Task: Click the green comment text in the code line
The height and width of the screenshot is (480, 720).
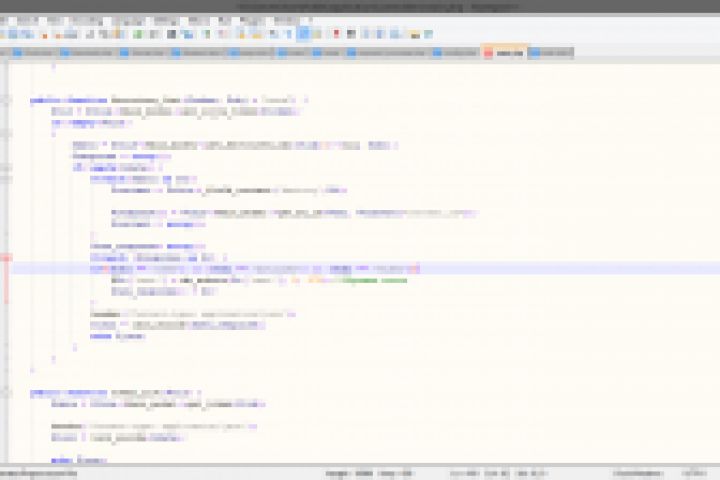Action: (x=375, y=280)
